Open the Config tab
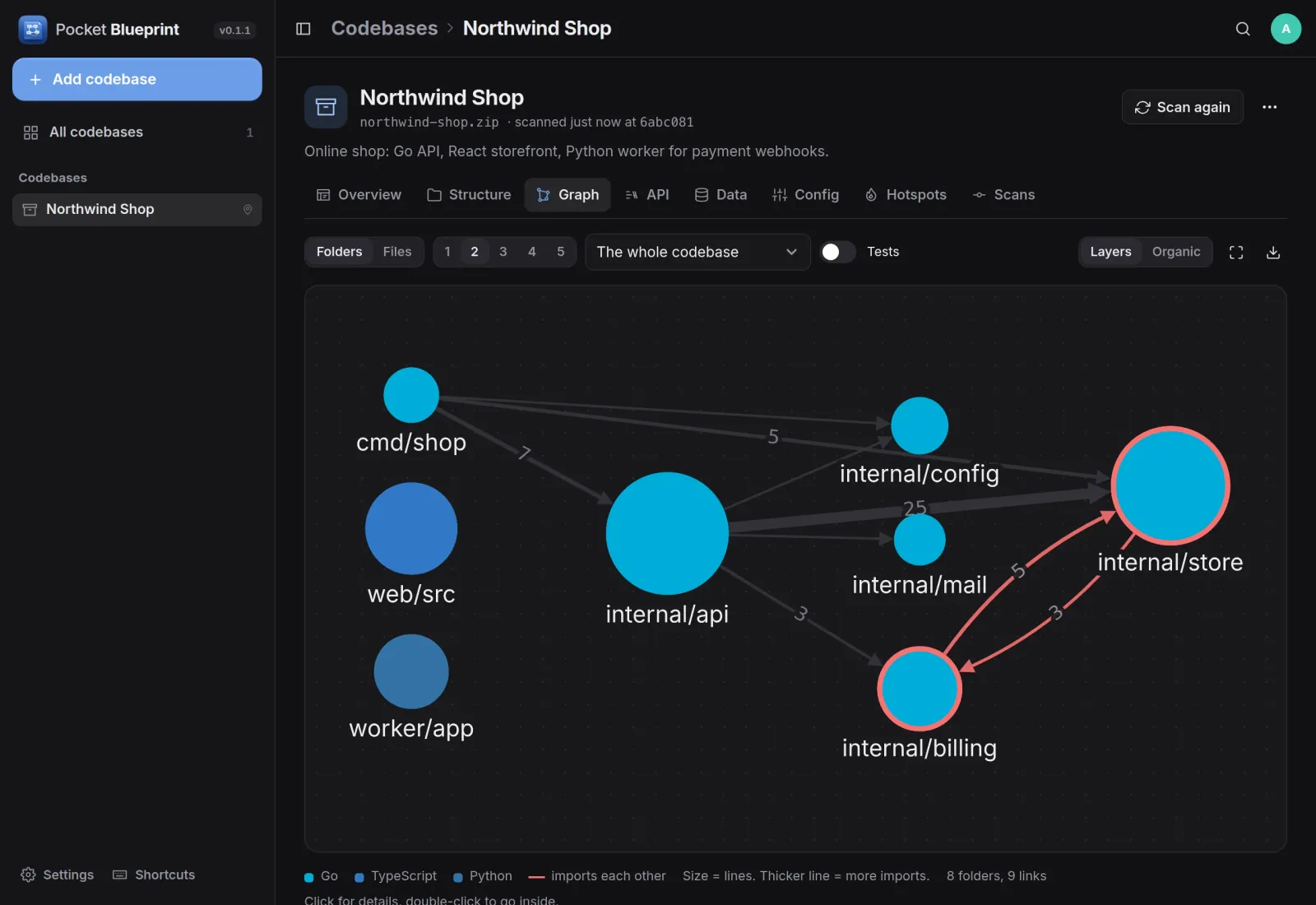The image size is (1316, 905). tap(806, 195)
